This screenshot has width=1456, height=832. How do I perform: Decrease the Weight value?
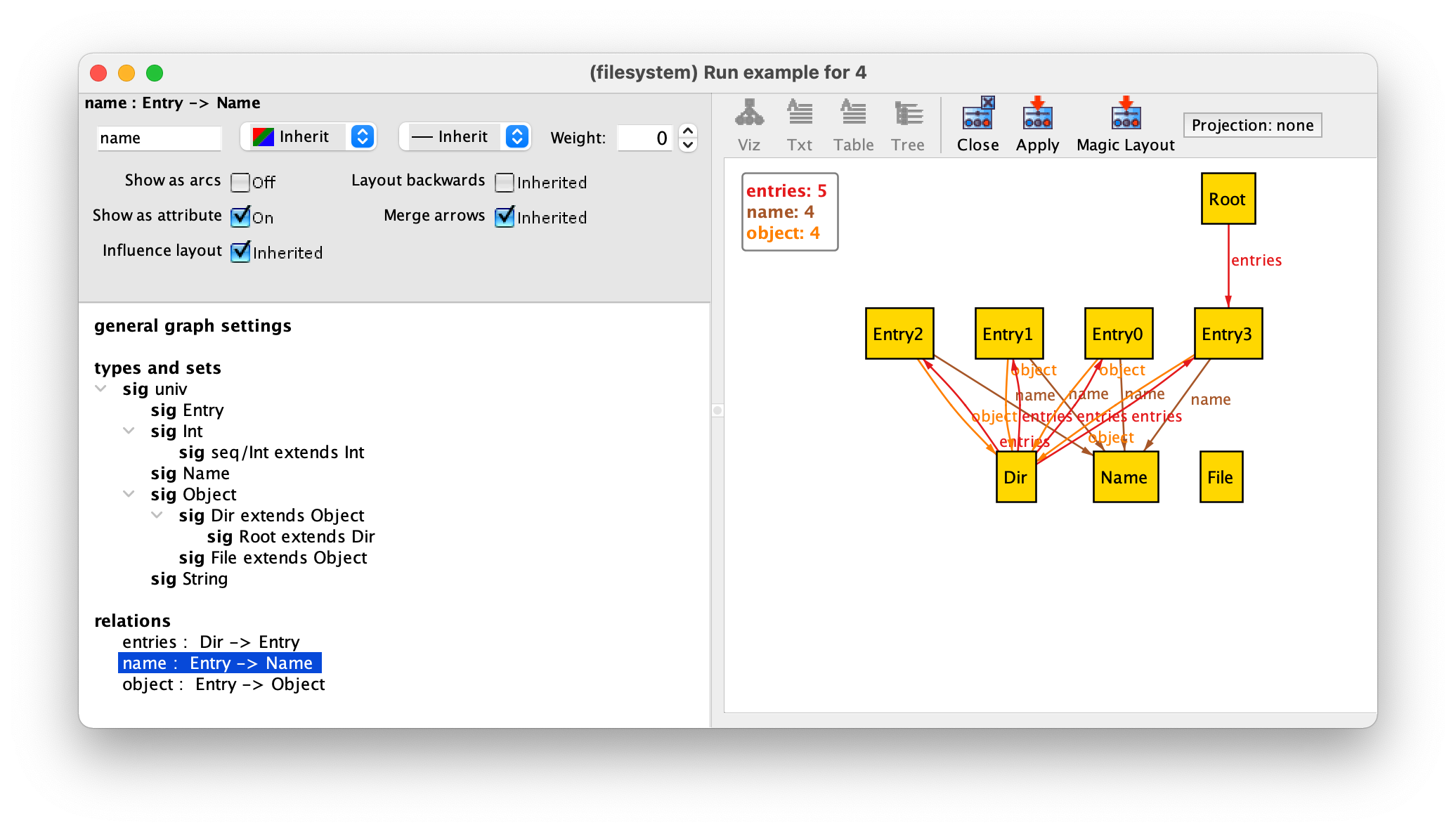(688, 145)
